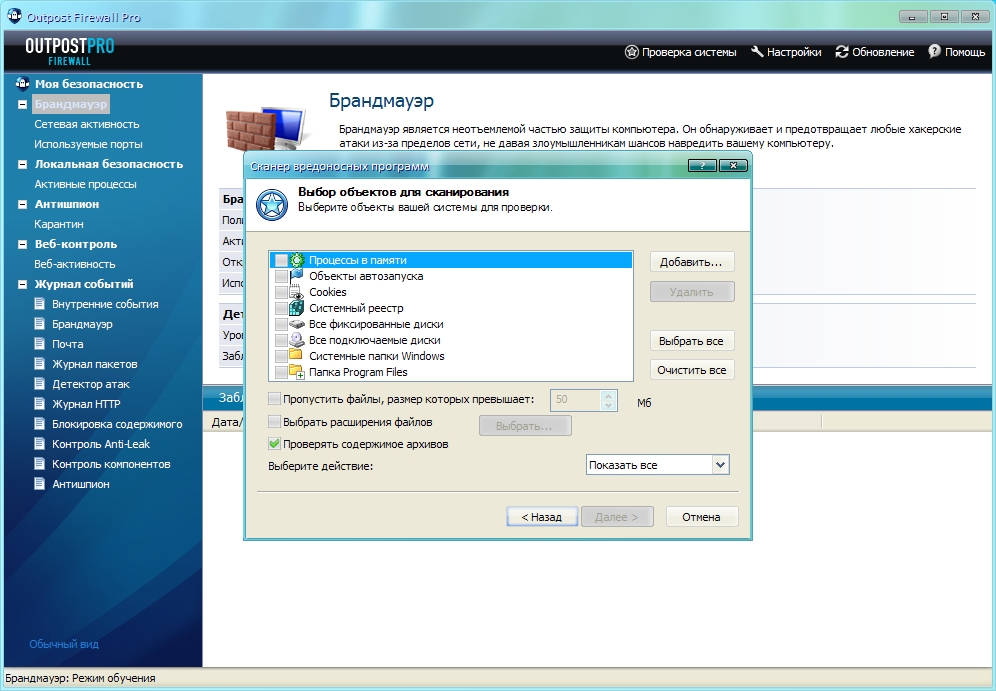
Task: Click the Очистить все button
Action: (x=692, y=370)
